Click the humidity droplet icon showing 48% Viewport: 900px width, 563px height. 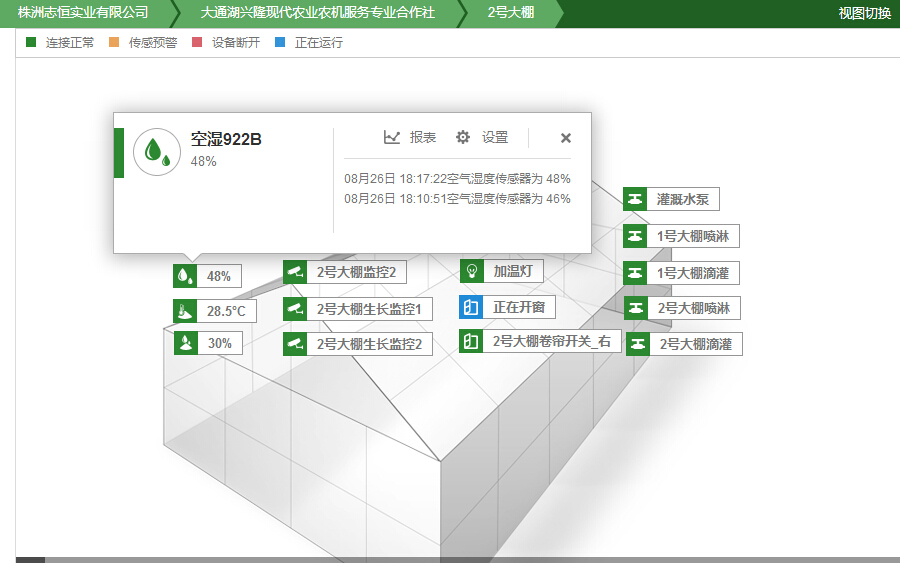pyautogui.click(x=186, y=276)
